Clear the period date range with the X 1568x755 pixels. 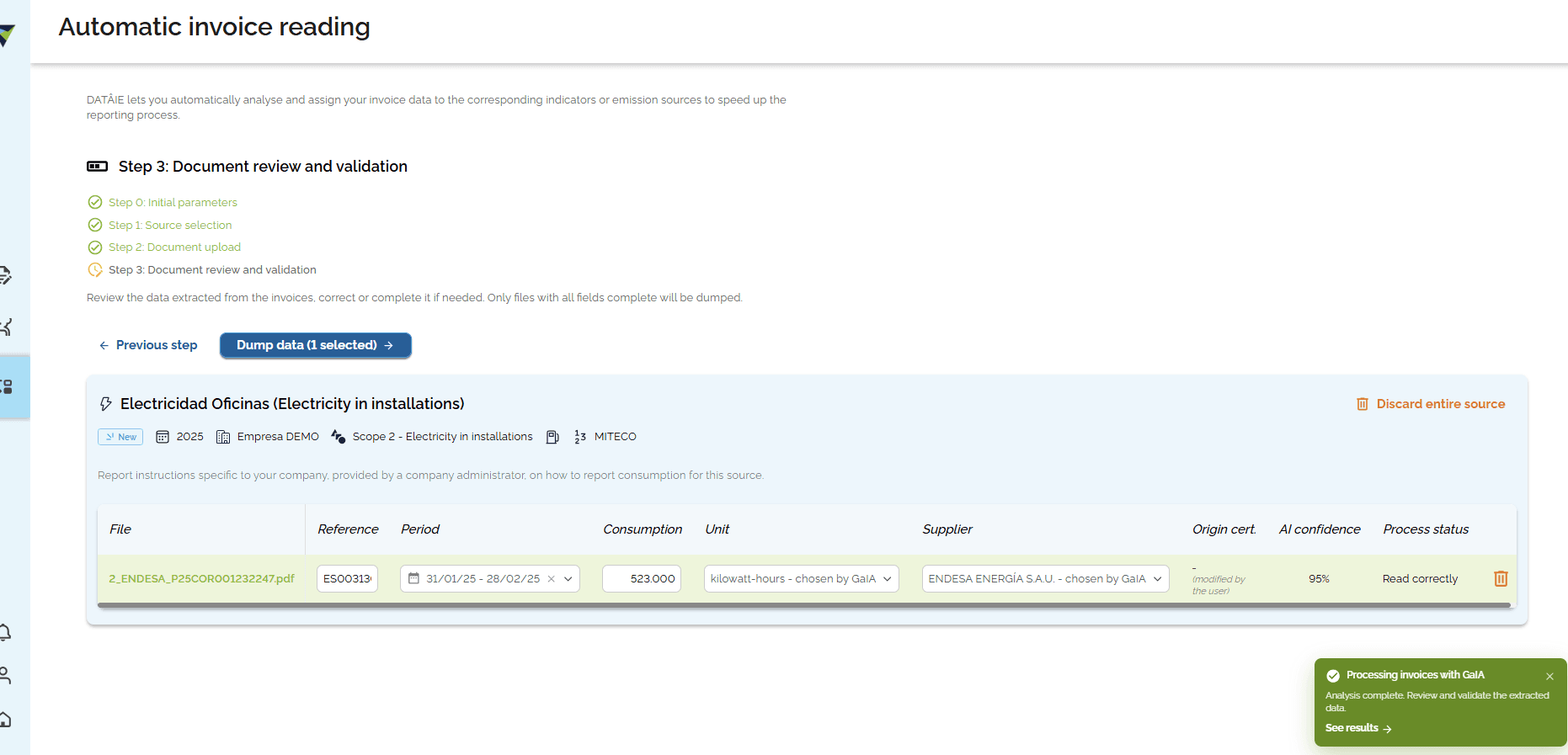[x=552, y=579]
